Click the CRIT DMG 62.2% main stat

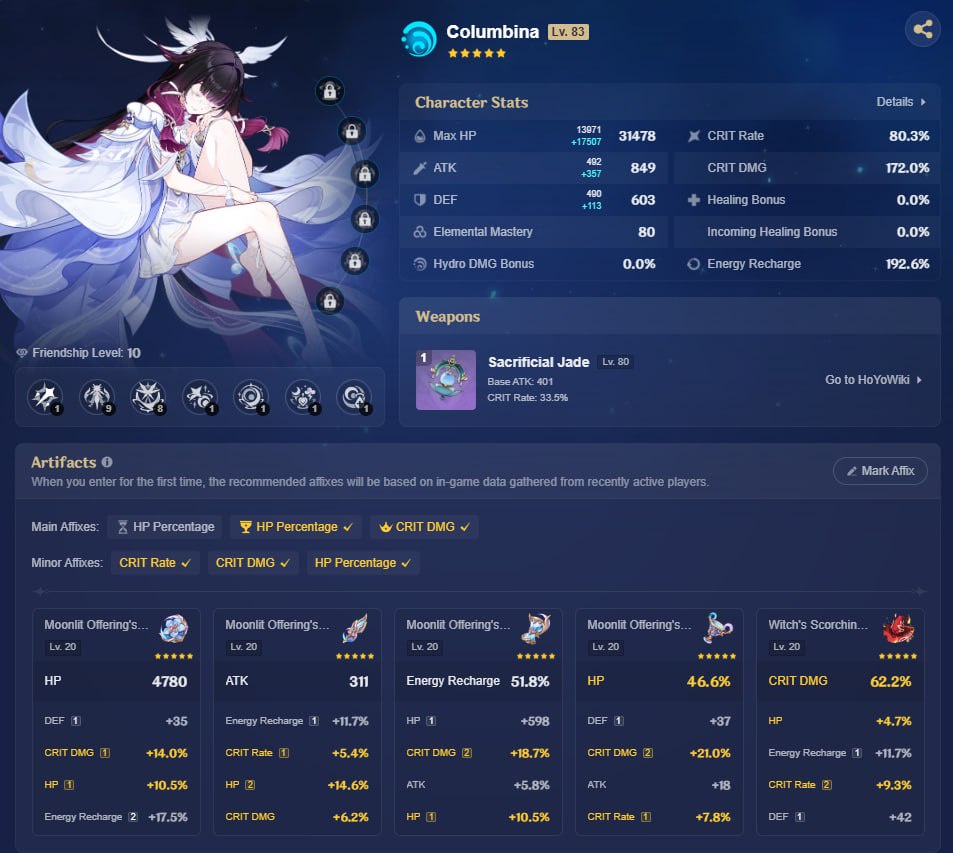839,681
